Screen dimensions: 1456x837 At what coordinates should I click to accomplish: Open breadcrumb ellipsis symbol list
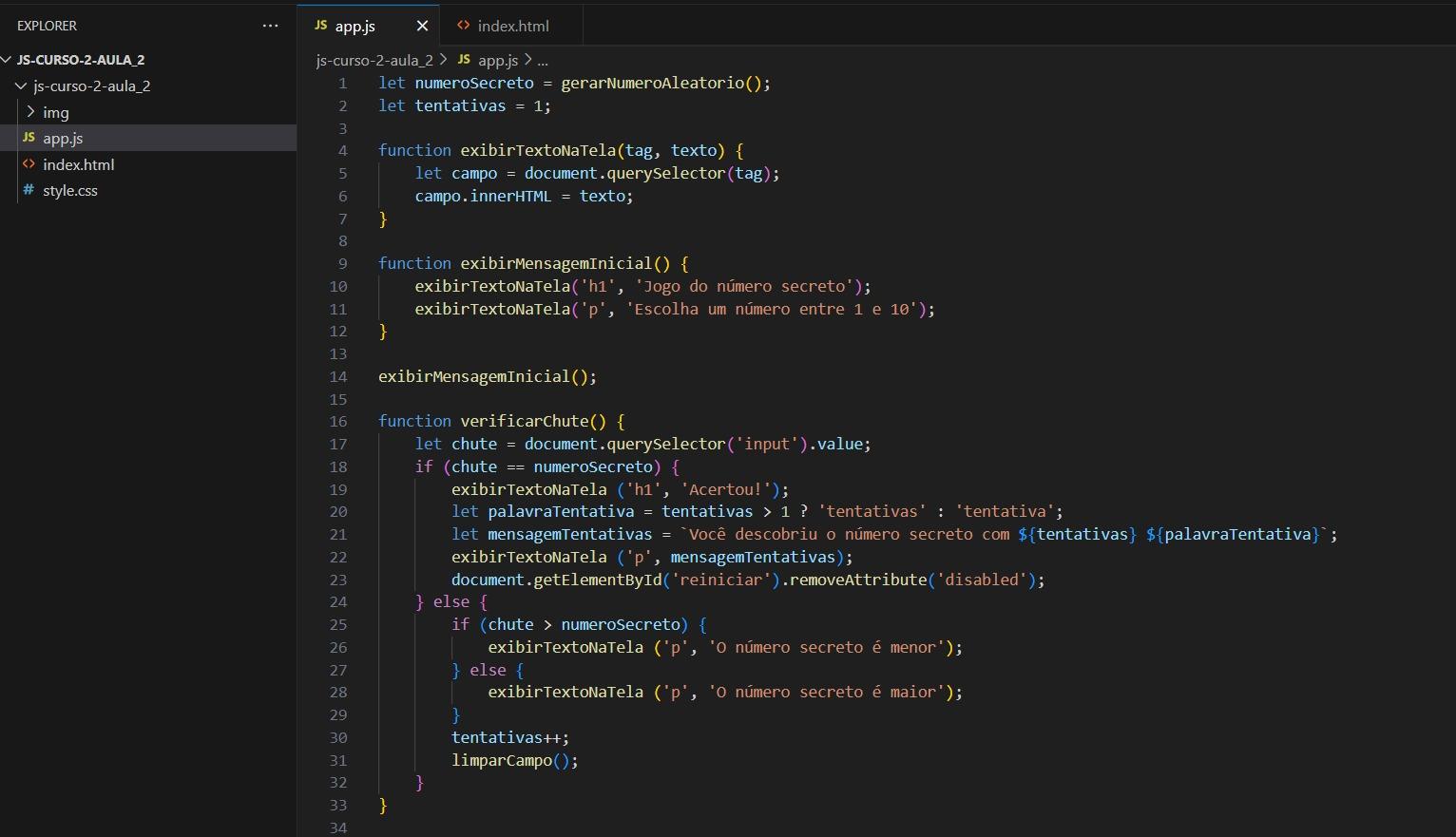click(x=543, y=60)
